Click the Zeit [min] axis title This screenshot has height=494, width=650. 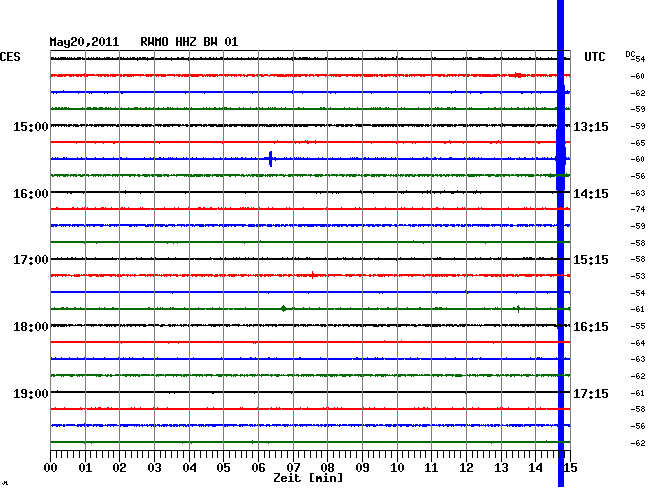click(x=308, y=478)
